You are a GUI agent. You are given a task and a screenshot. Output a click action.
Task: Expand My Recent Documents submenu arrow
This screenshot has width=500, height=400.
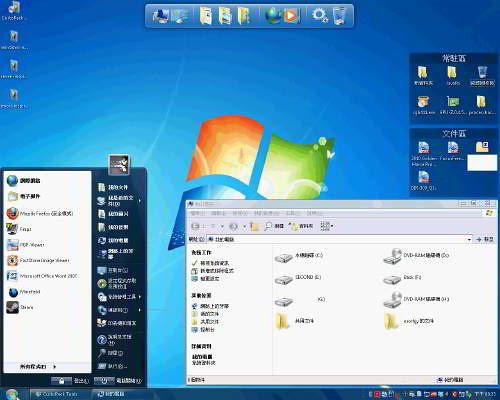tap(140, 200)
